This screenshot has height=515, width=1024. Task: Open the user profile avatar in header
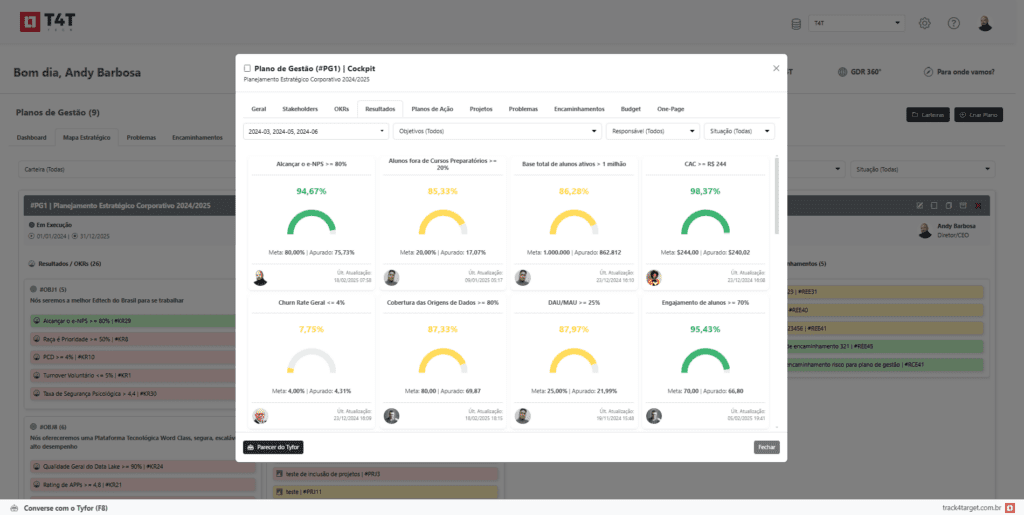984,23
